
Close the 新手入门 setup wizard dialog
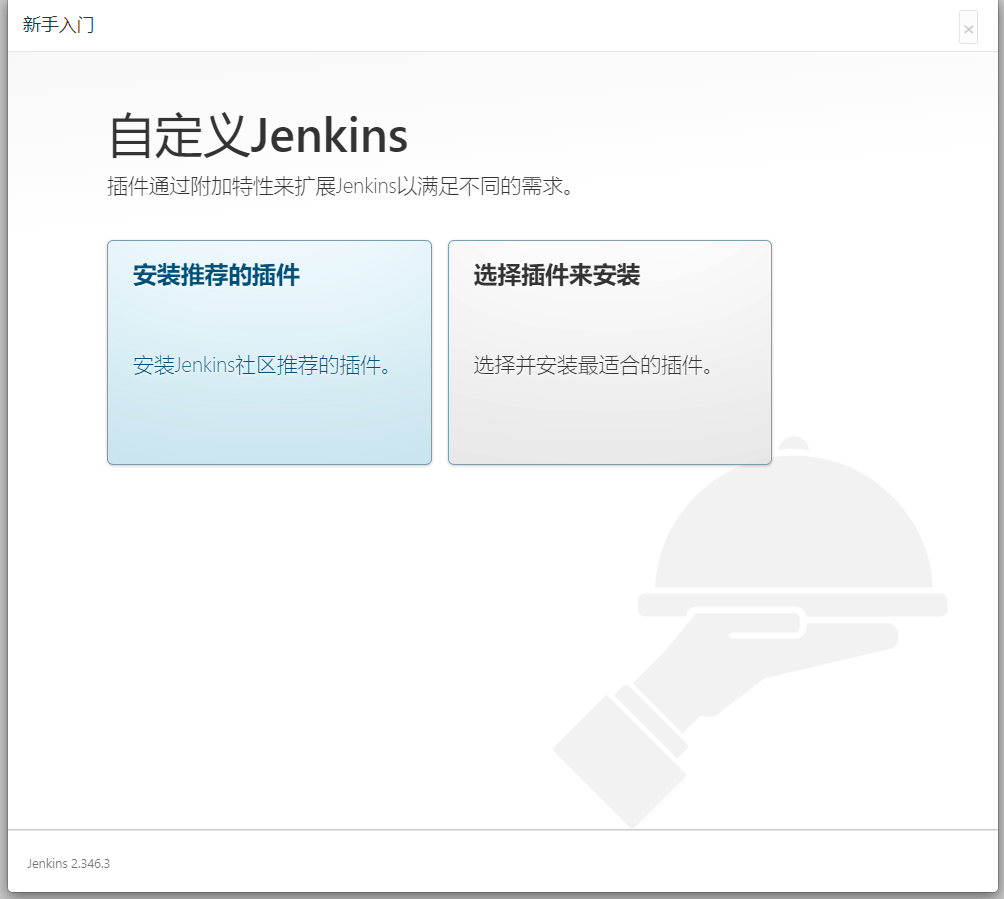(x=968, y=29)
